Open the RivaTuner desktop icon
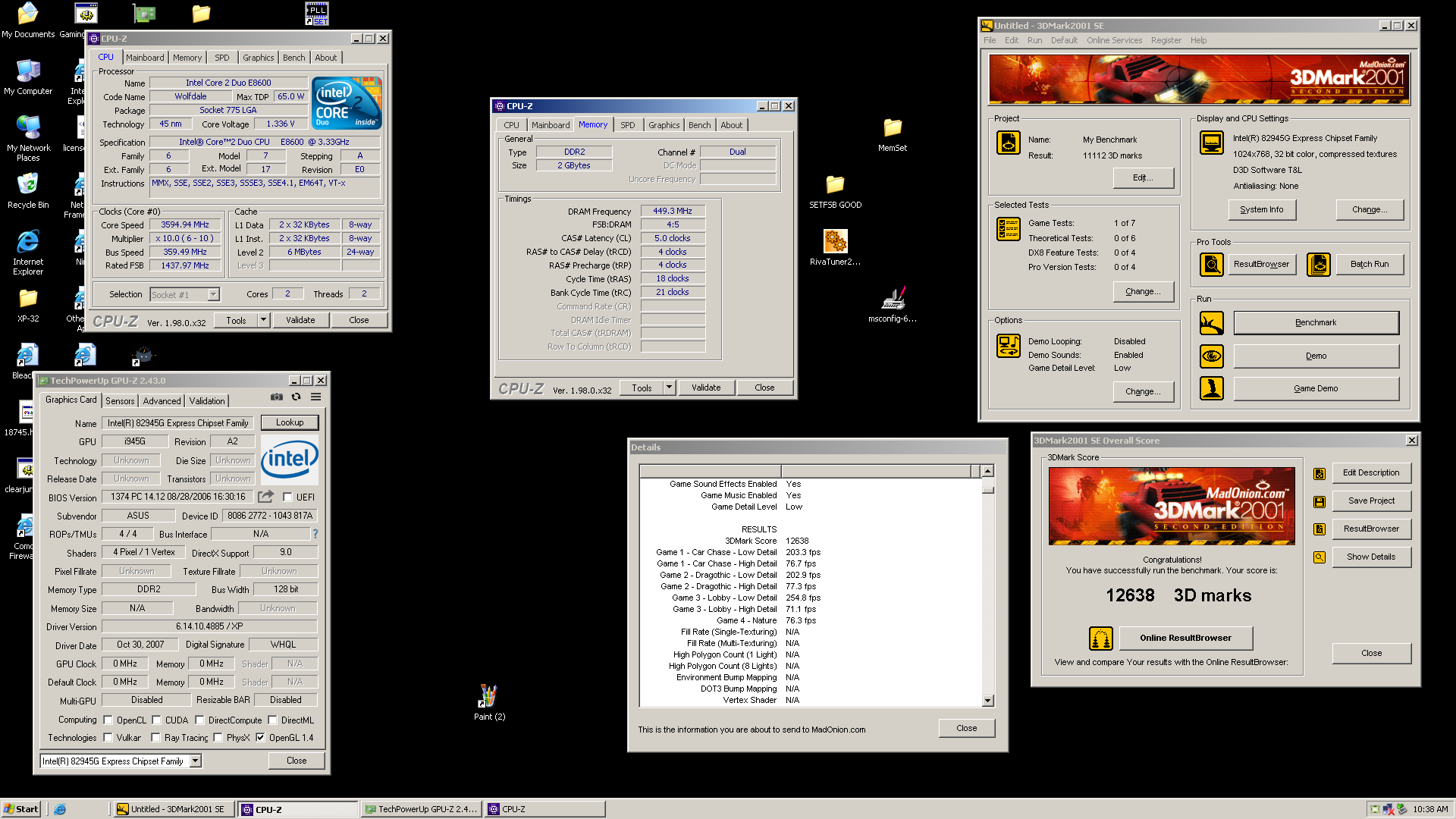The width and height of the screenshot is (1456, 819). [x=835, y=248]
